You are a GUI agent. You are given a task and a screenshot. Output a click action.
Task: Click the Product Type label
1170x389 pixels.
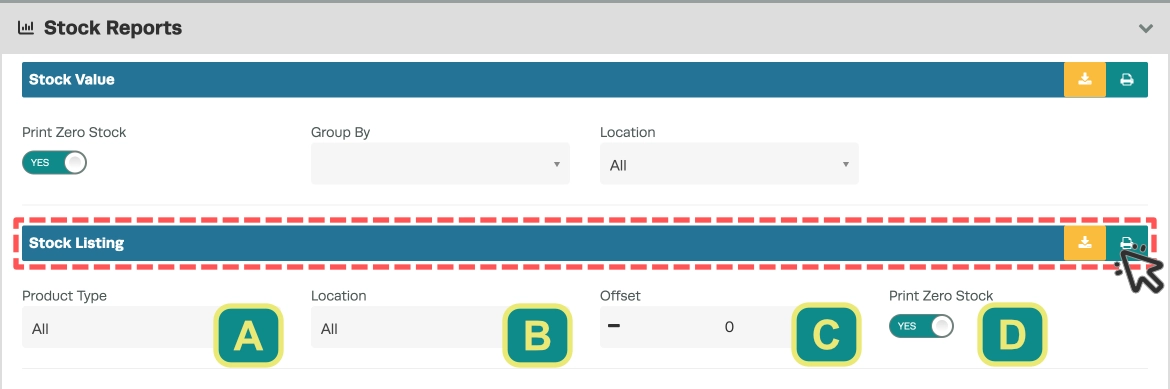(x=64, y=296)
